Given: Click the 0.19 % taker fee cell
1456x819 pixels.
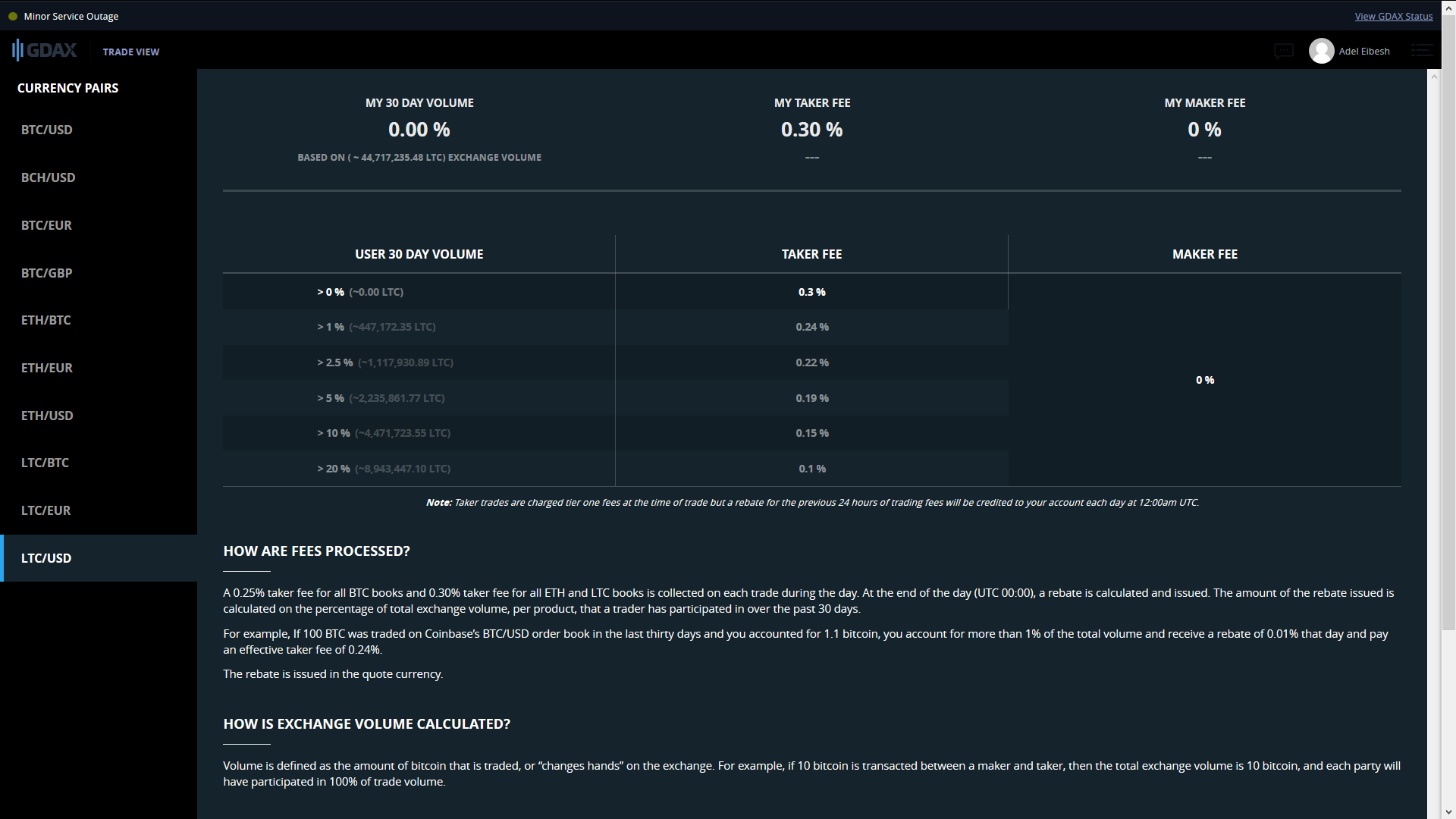Looking at the screenshot, I should click(x=812, y=398).
